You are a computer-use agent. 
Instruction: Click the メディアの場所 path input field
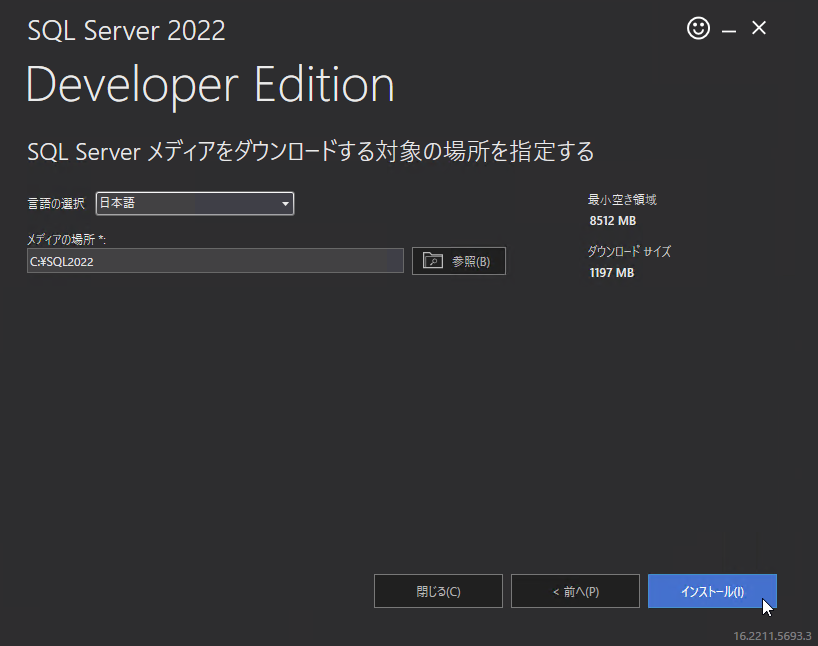point(215,261)
